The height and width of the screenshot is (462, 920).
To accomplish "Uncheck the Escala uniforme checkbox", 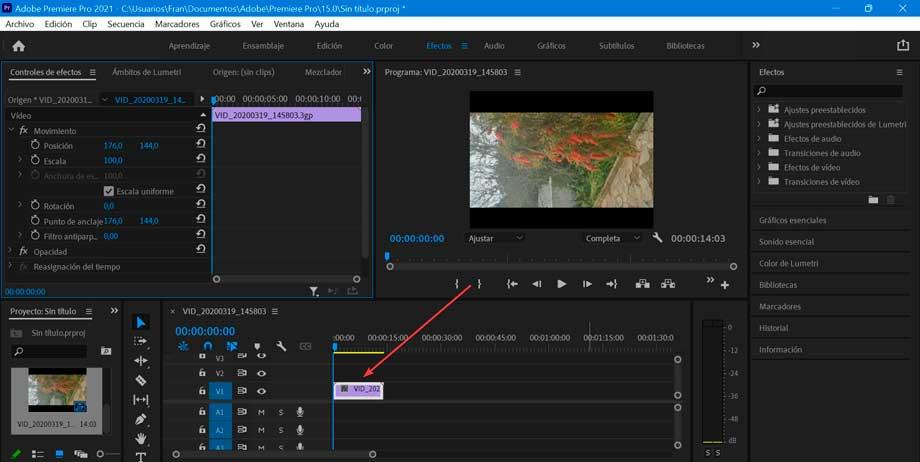I will click(x=109, y=191).
